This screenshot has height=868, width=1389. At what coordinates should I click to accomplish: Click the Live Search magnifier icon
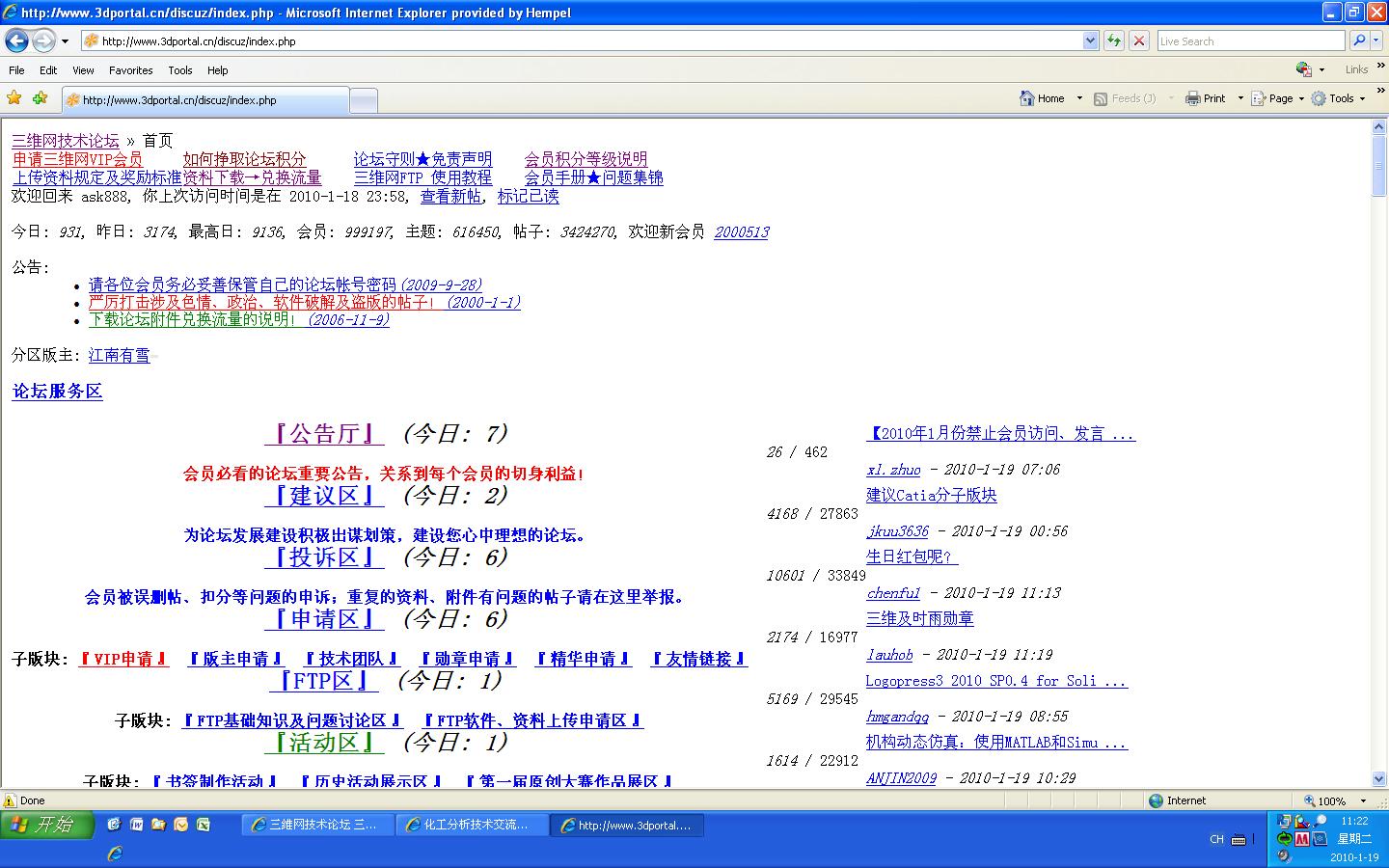1359,41
